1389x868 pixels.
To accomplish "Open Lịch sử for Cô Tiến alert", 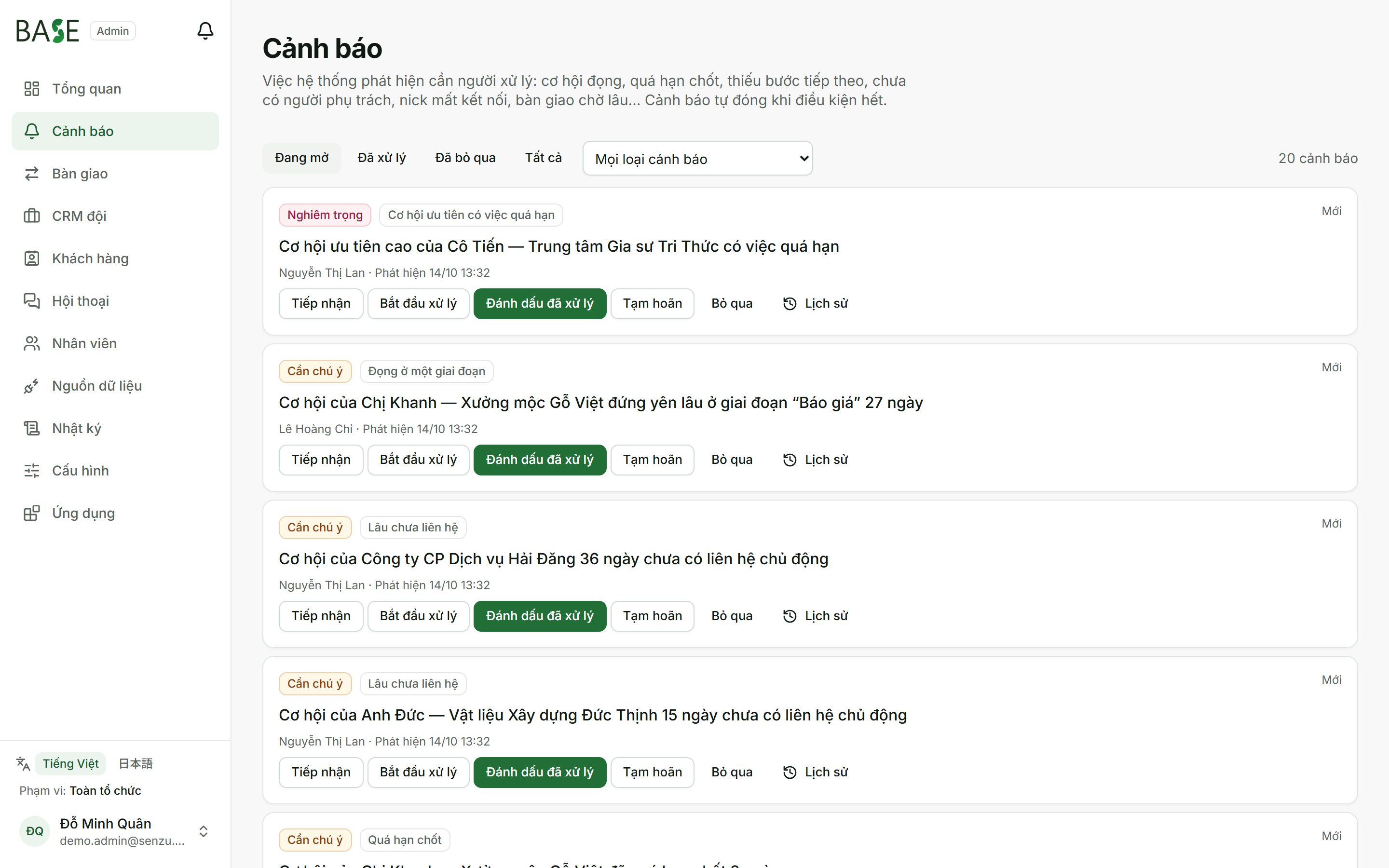I will 815,304.
